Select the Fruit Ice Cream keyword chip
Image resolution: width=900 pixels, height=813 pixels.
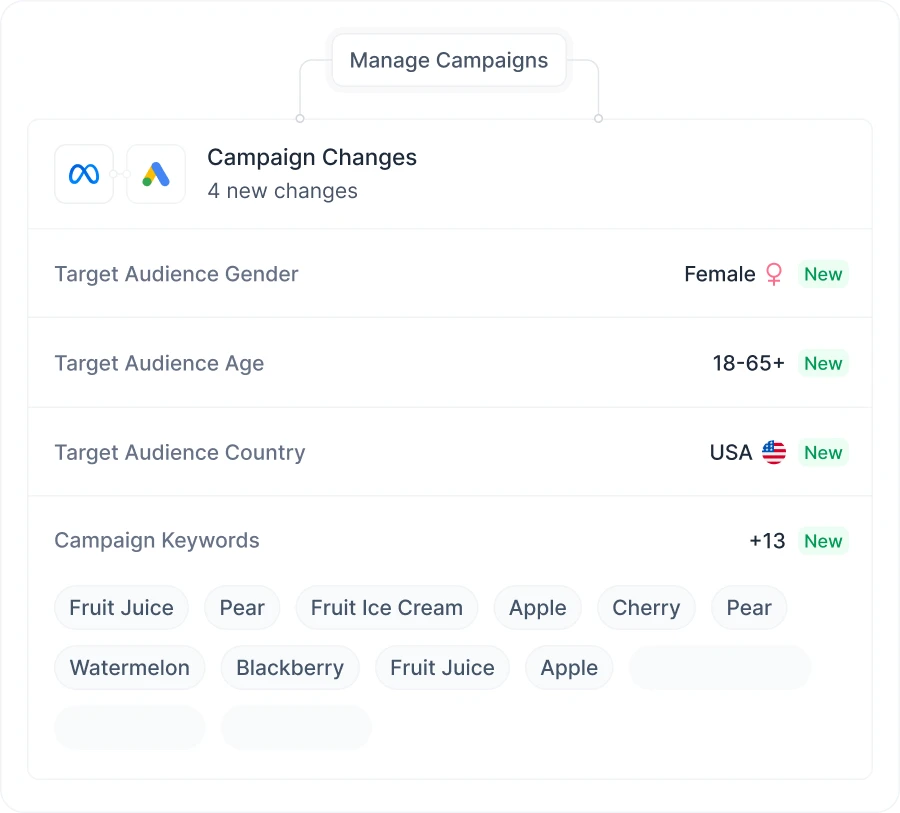click(x=387, y=608)
